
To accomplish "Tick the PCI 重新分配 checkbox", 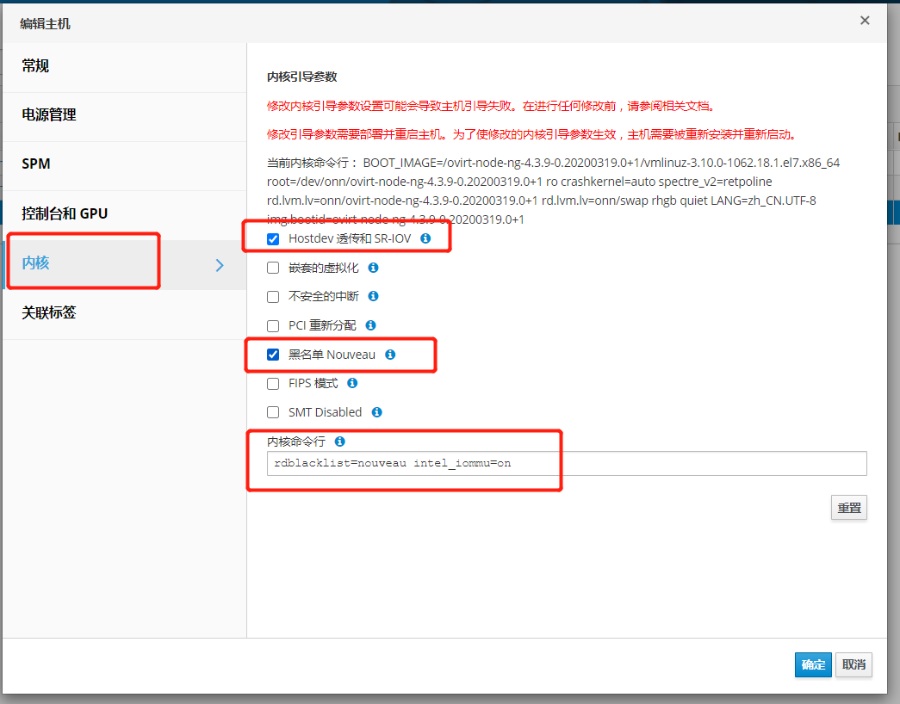I will [x=273, y=326].
